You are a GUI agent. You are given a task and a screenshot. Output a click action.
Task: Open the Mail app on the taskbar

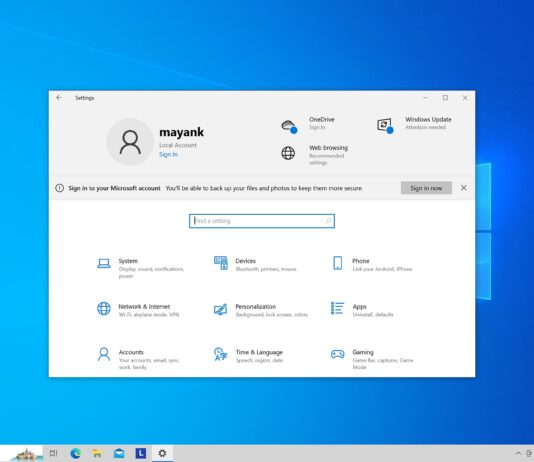(x=119, y=453)
